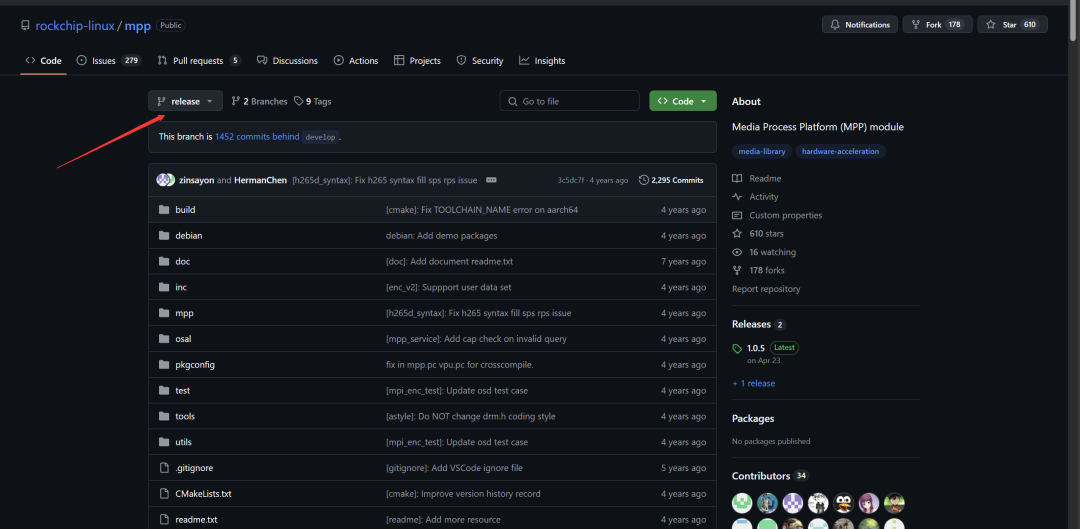Click the stars icon next to 610 stars
The image size is (1080, 529).
click(737, 234)
